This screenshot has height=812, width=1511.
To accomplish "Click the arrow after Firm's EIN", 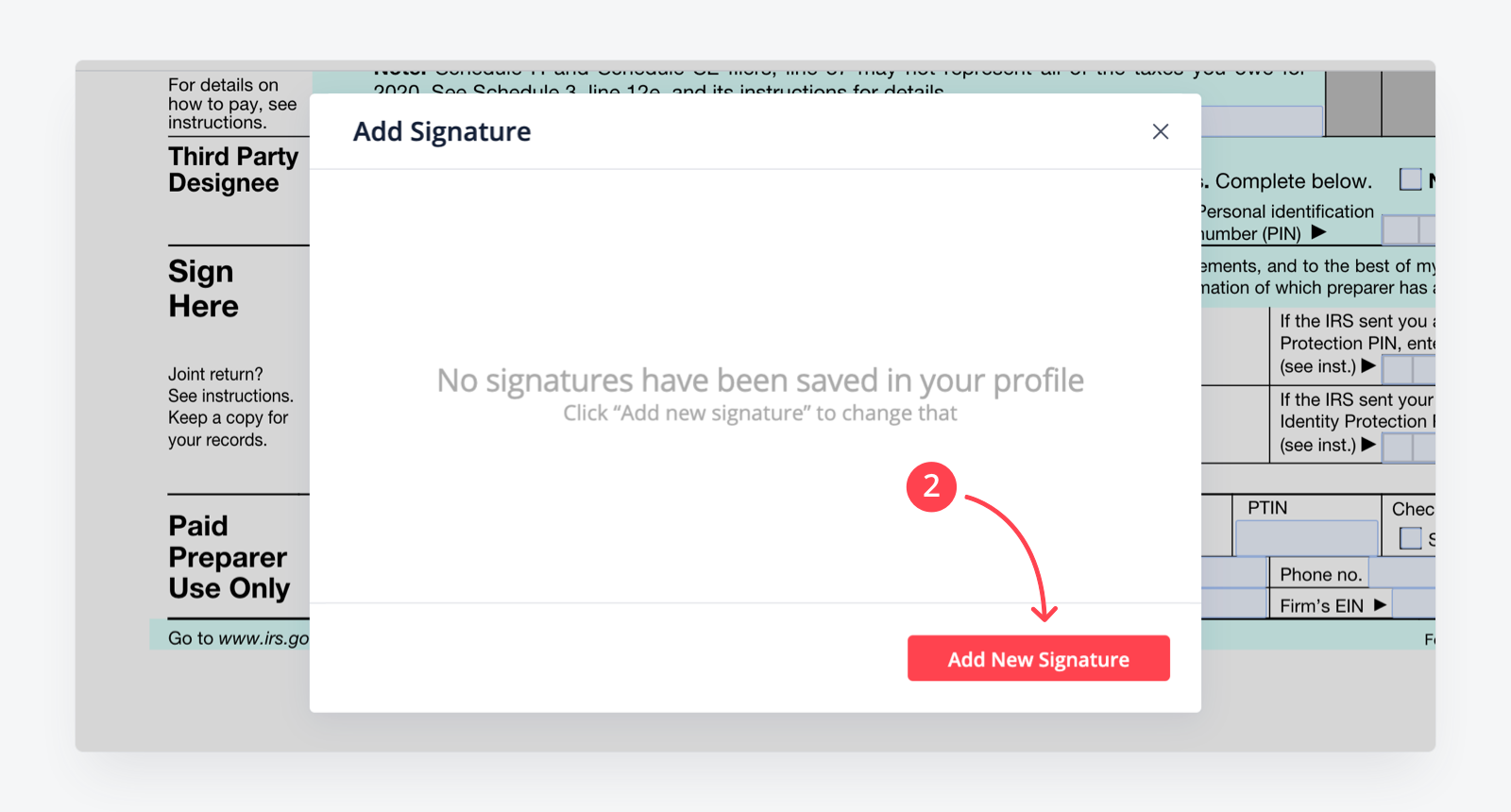I will point(1380,604).
